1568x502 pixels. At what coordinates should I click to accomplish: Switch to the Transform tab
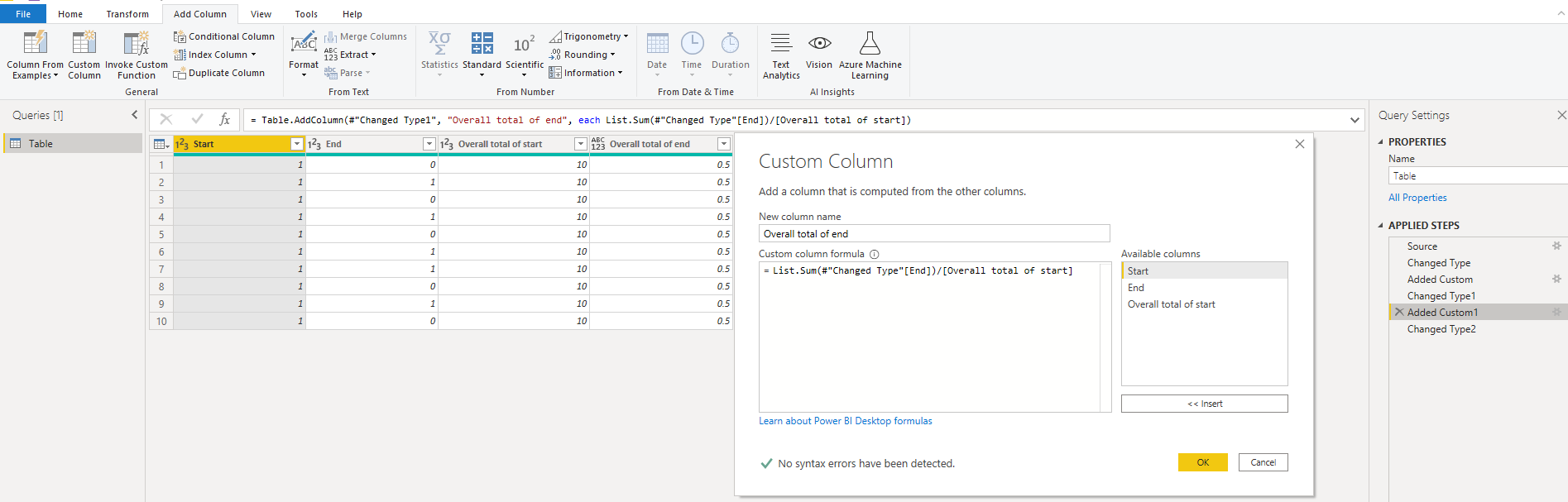pos(127,14)
